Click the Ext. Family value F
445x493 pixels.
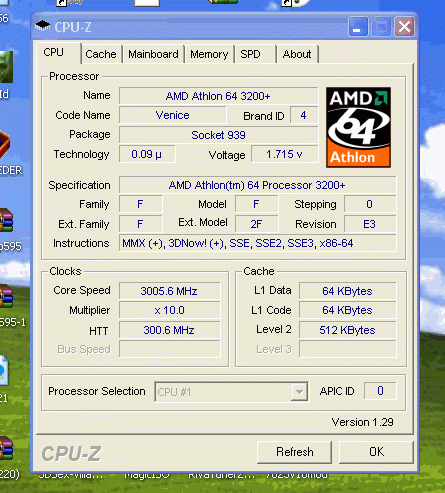tap(140, 224)
